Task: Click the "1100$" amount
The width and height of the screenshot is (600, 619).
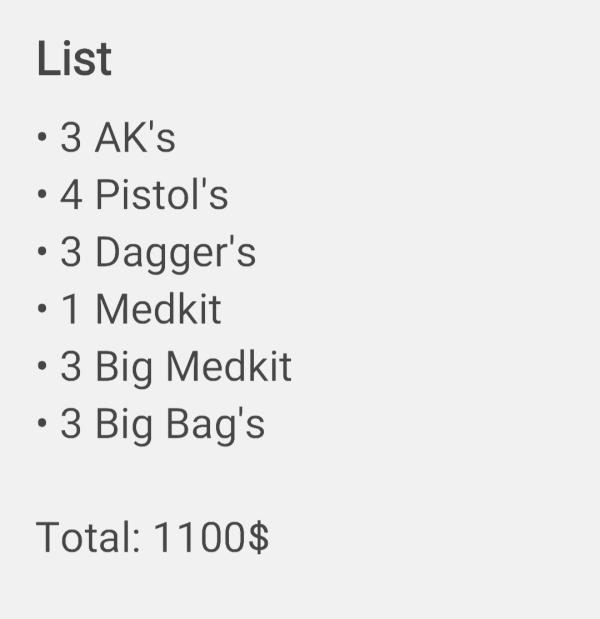Action: 211,538
